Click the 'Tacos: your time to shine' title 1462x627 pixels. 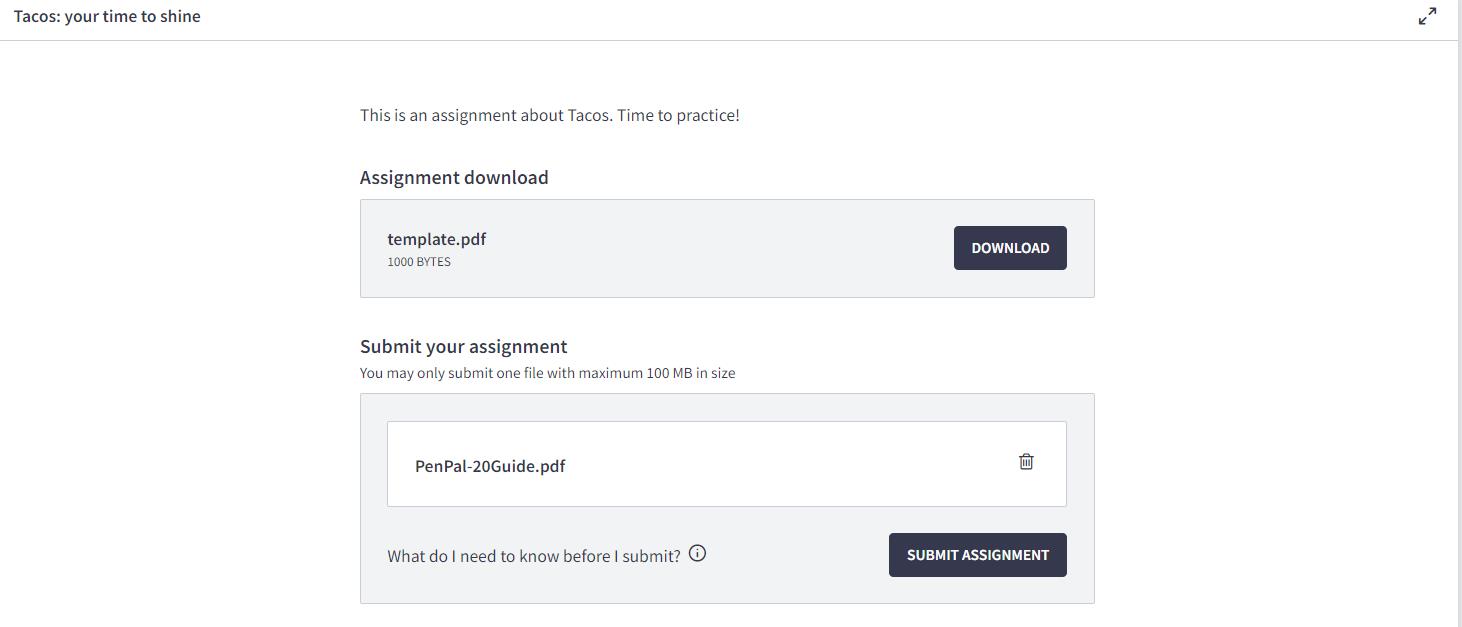(107, 16)
